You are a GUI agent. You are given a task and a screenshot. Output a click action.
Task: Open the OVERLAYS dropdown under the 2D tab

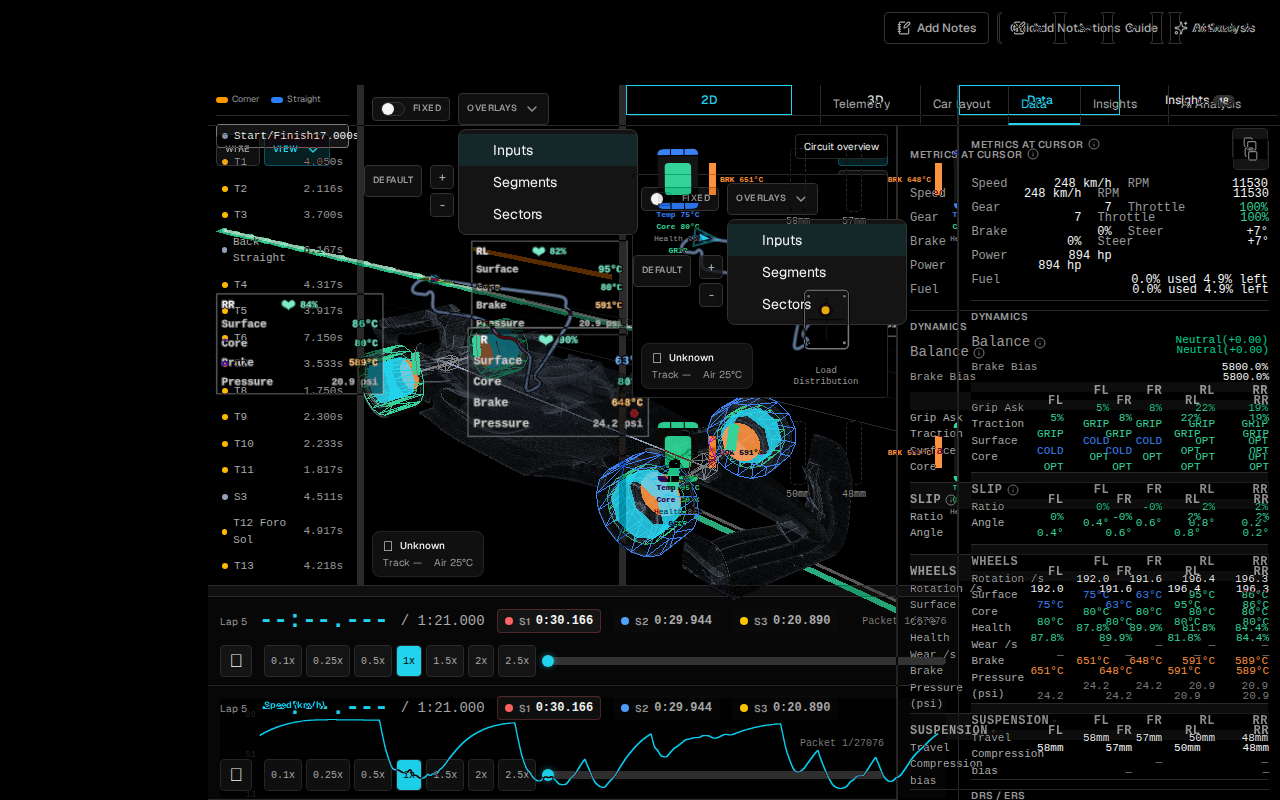pyautogui.click(x=772, y=198)
